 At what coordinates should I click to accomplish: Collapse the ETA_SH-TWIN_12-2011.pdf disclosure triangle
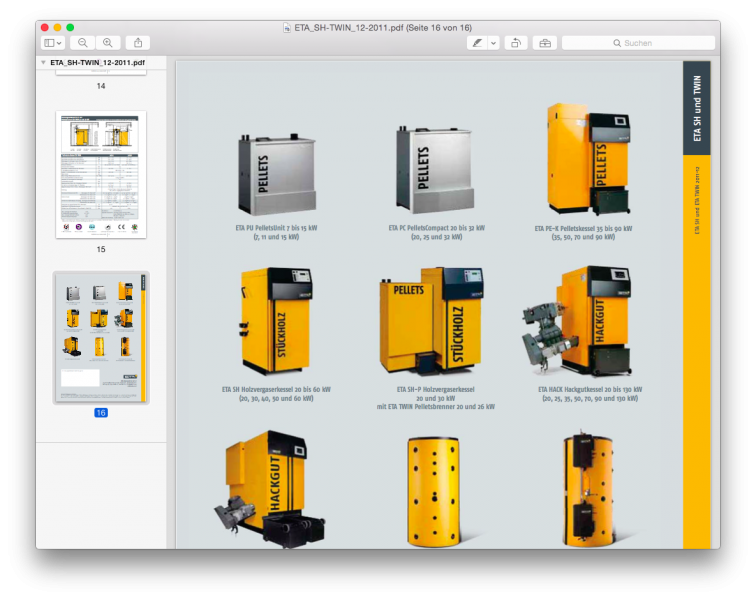point(43,62)
